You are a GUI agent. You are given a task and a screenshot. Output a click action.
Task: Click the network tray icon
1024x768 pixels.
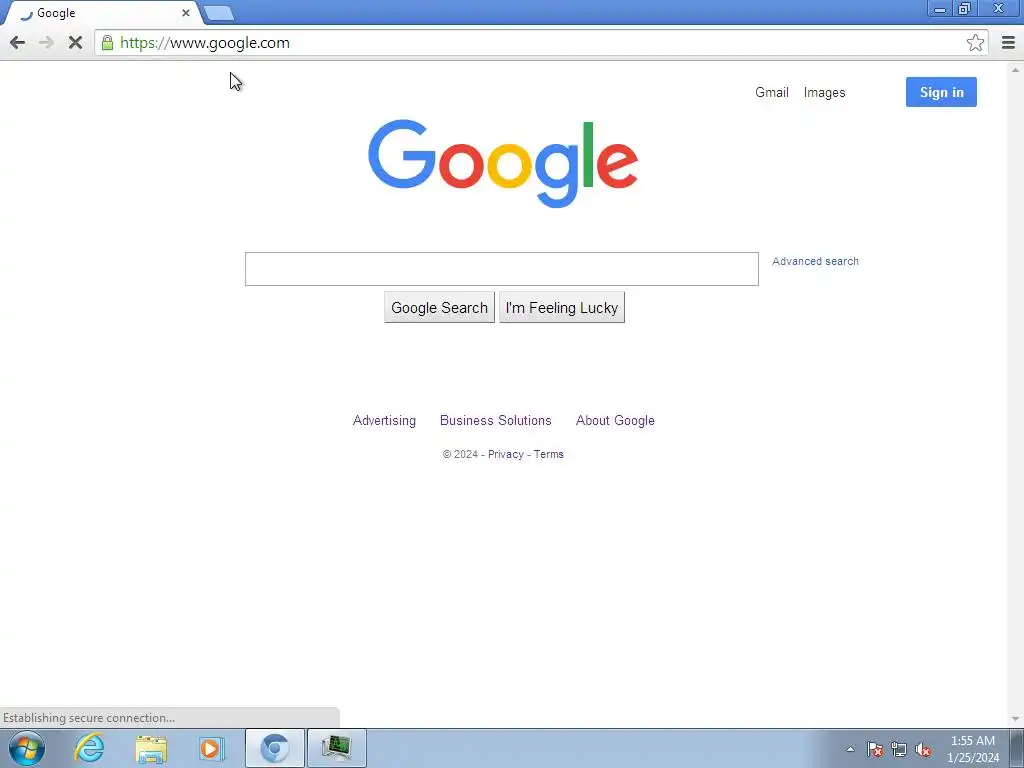(x=899, y=749)
